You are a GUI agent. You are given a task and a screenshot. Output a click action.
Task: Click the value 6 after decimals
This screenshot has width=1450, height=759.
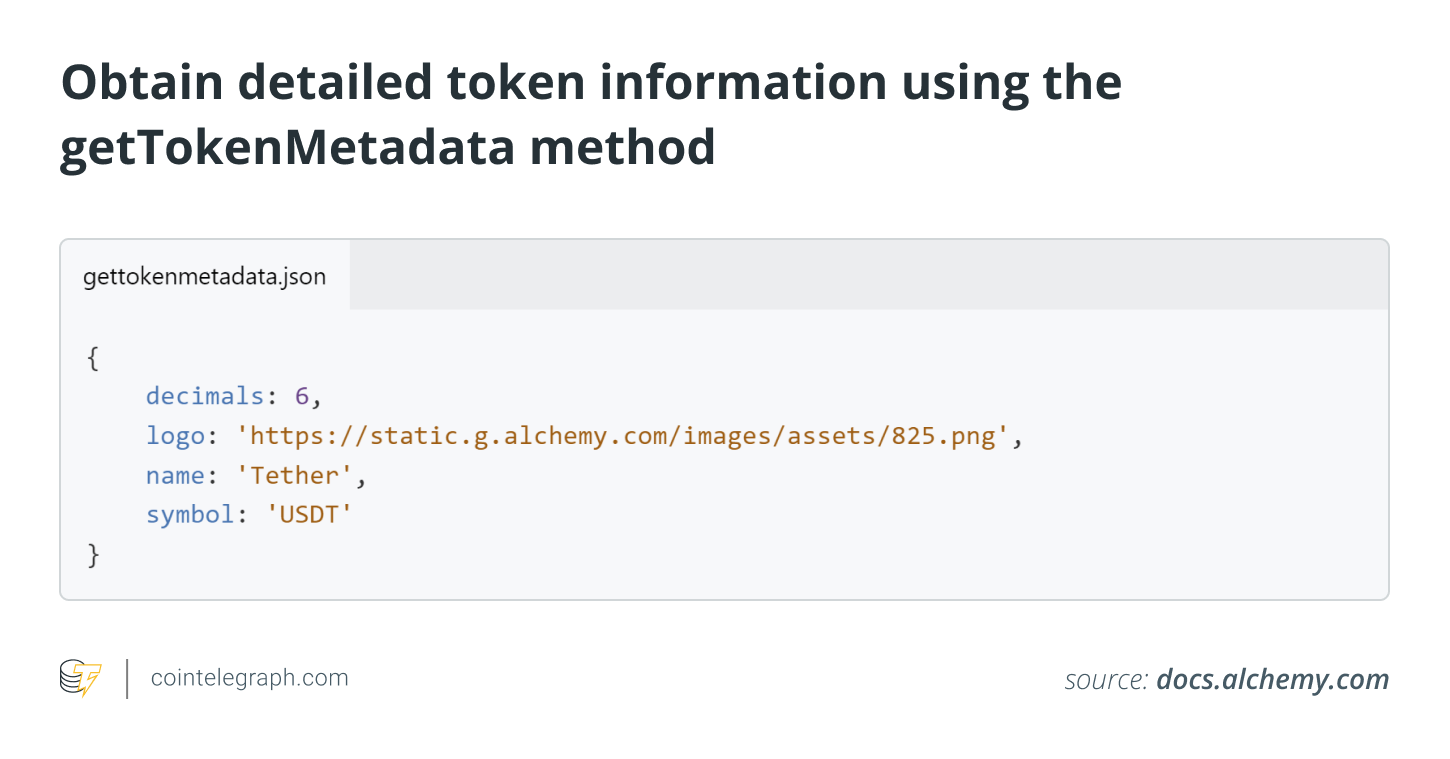point(301,396)
